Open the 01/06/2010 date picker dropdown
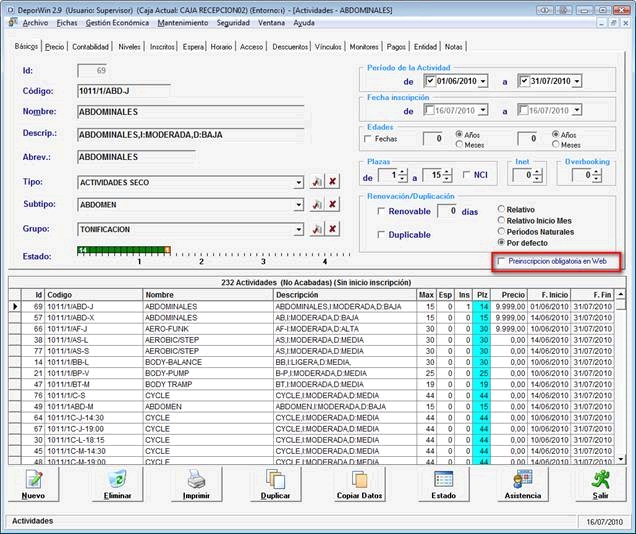This screenshot has width=636, height=534. coord(483,81)
